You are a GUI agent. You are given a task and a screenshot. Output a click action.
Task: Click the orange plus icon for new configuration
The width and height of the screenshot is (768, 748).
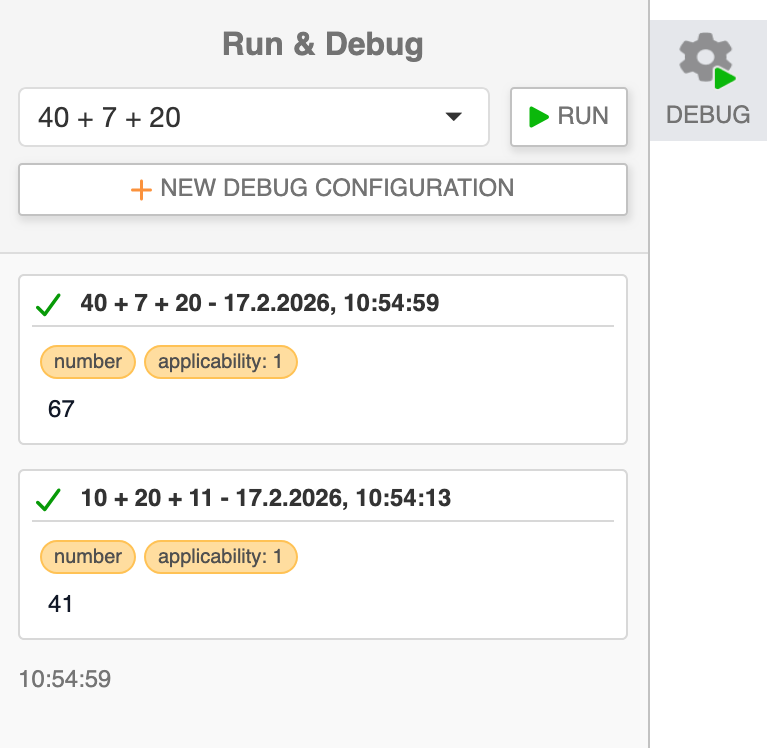(141, 190)
